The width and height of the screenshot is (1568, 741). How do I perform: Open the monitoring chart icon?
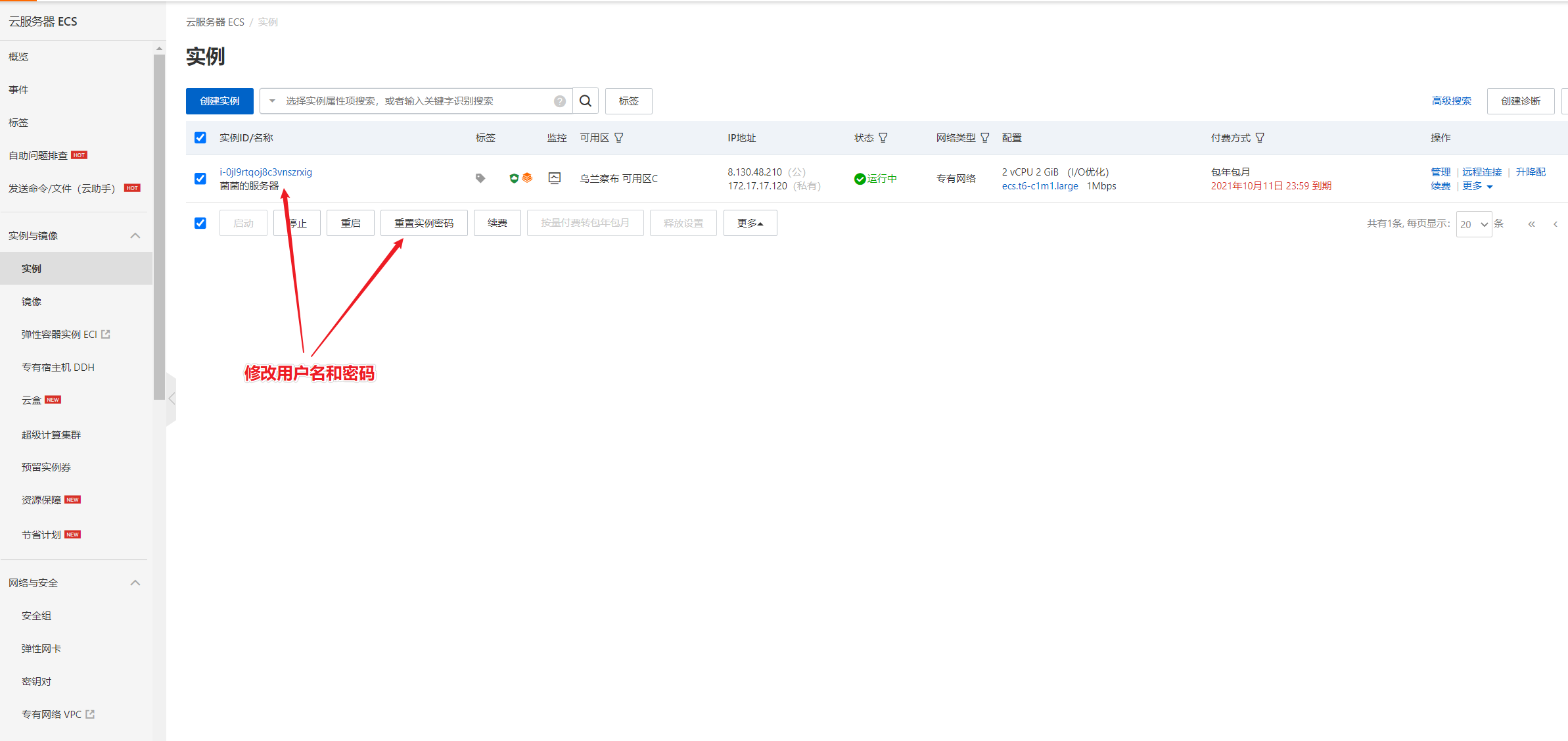[555, 178]
